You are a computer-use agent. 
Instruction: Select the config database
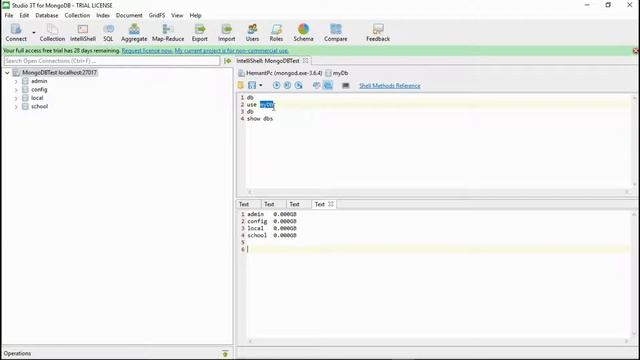[x=39, y=89]
